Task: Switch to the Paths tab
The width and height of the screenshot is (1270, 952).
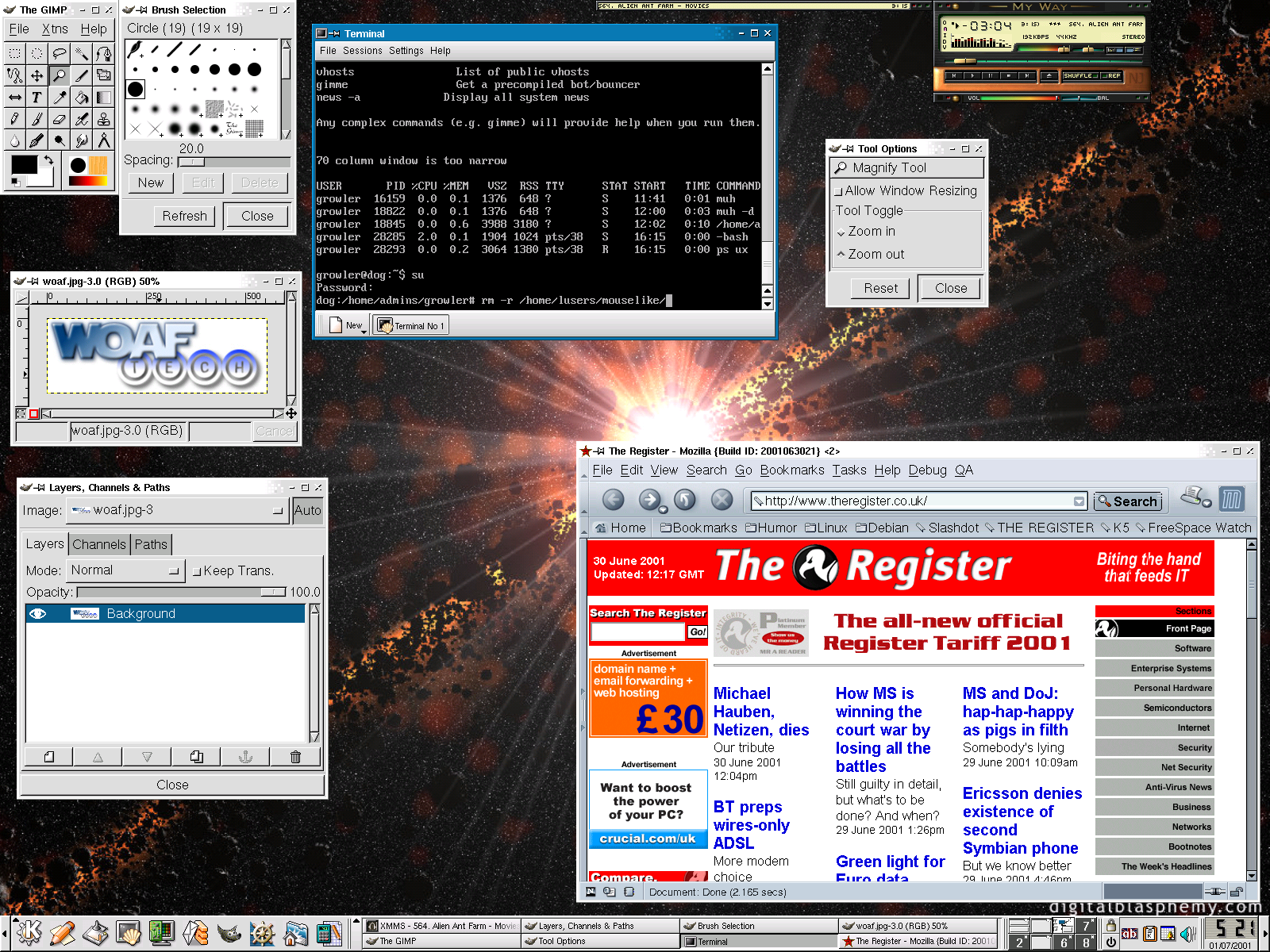Action: [x=151, y=544]
